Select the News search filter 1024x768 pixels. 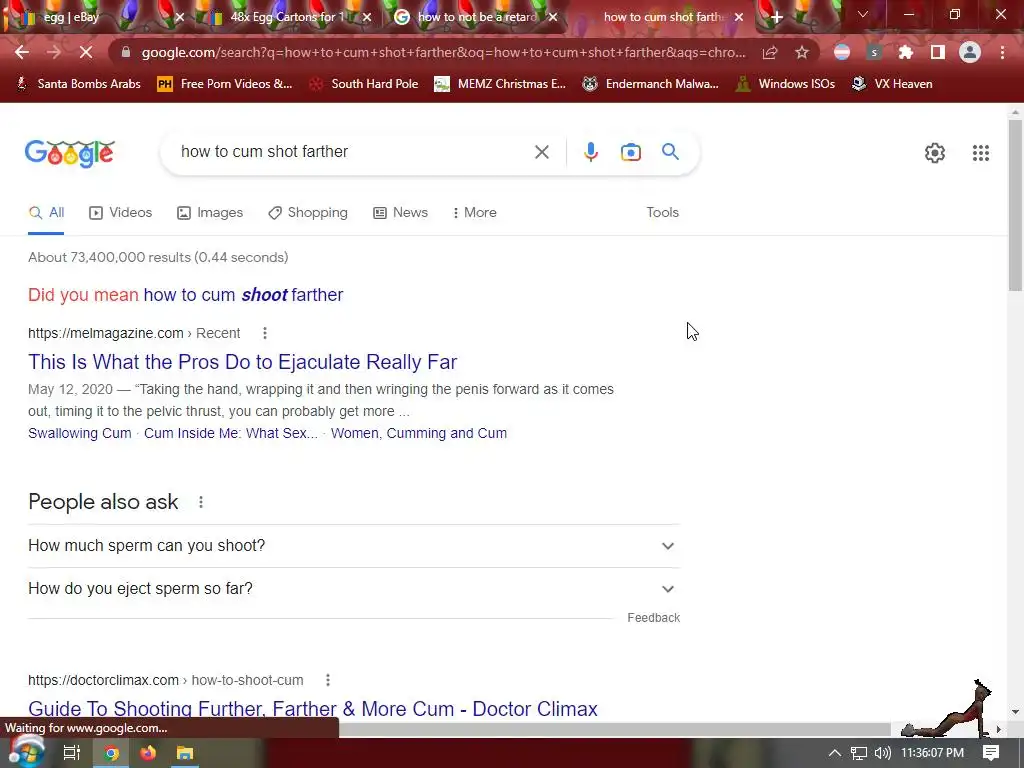pos(400,213)
